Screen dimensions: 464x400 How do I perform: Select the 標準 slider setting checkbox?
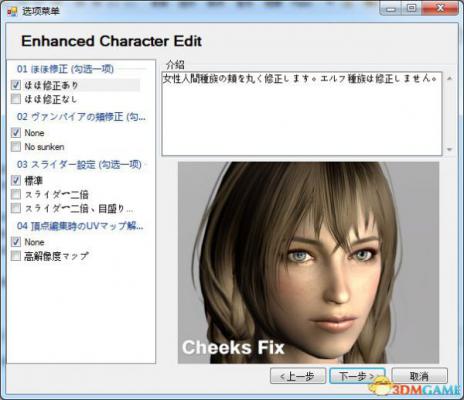(x=16, y=181)
